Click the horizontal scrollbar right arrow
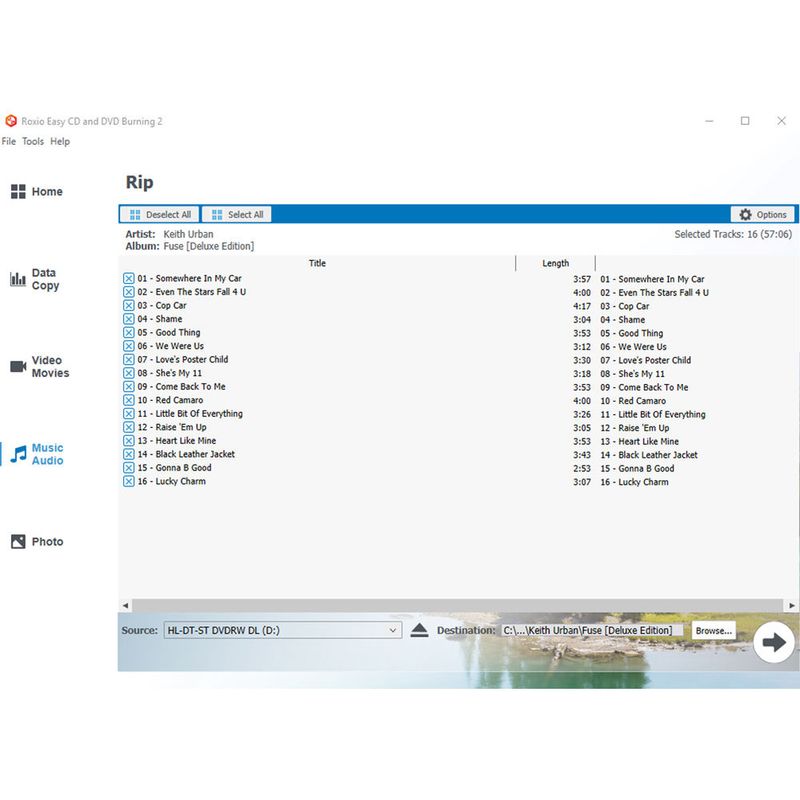Viewport: 800px width, 800px height. [791, 606]
